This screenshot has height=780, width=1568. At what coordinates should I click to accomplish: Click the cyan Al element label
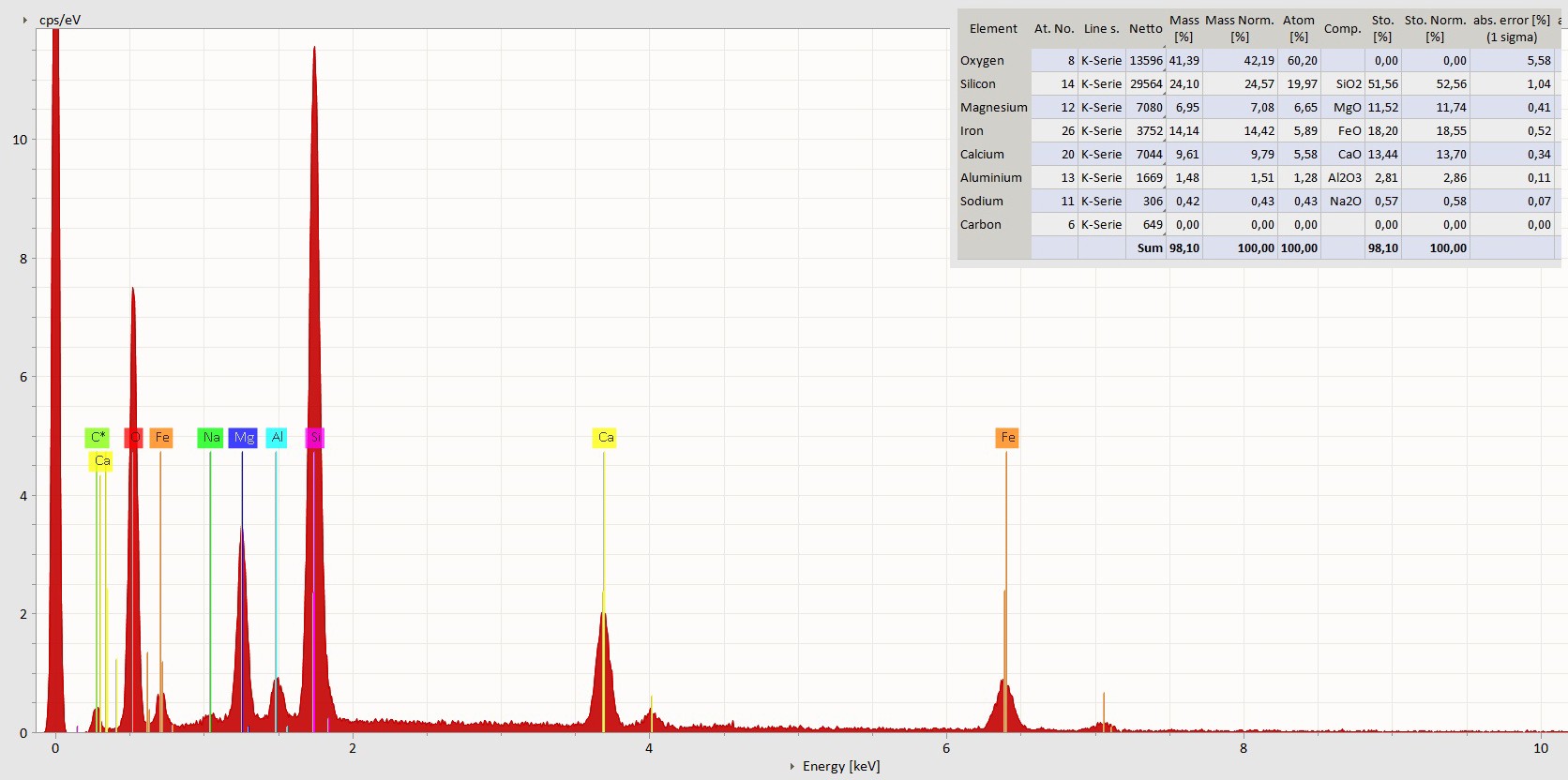click(x=277, y=438)
